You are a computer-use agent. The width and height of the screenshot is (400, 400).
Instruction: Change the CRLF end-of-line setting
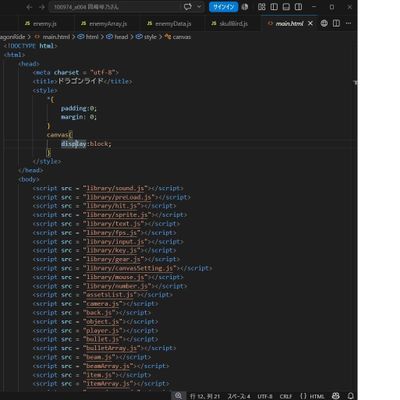(286, 396)
